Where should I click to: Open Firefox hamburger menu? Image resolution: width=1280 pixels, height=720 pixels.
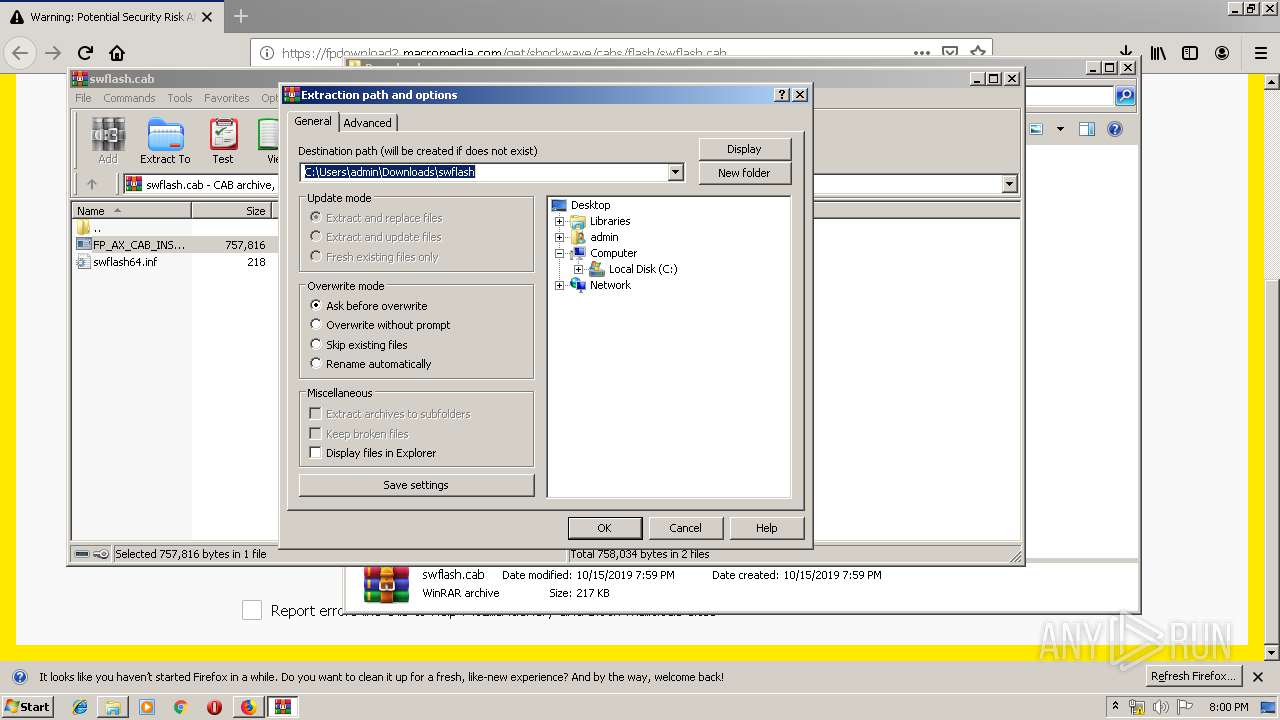1261,53
